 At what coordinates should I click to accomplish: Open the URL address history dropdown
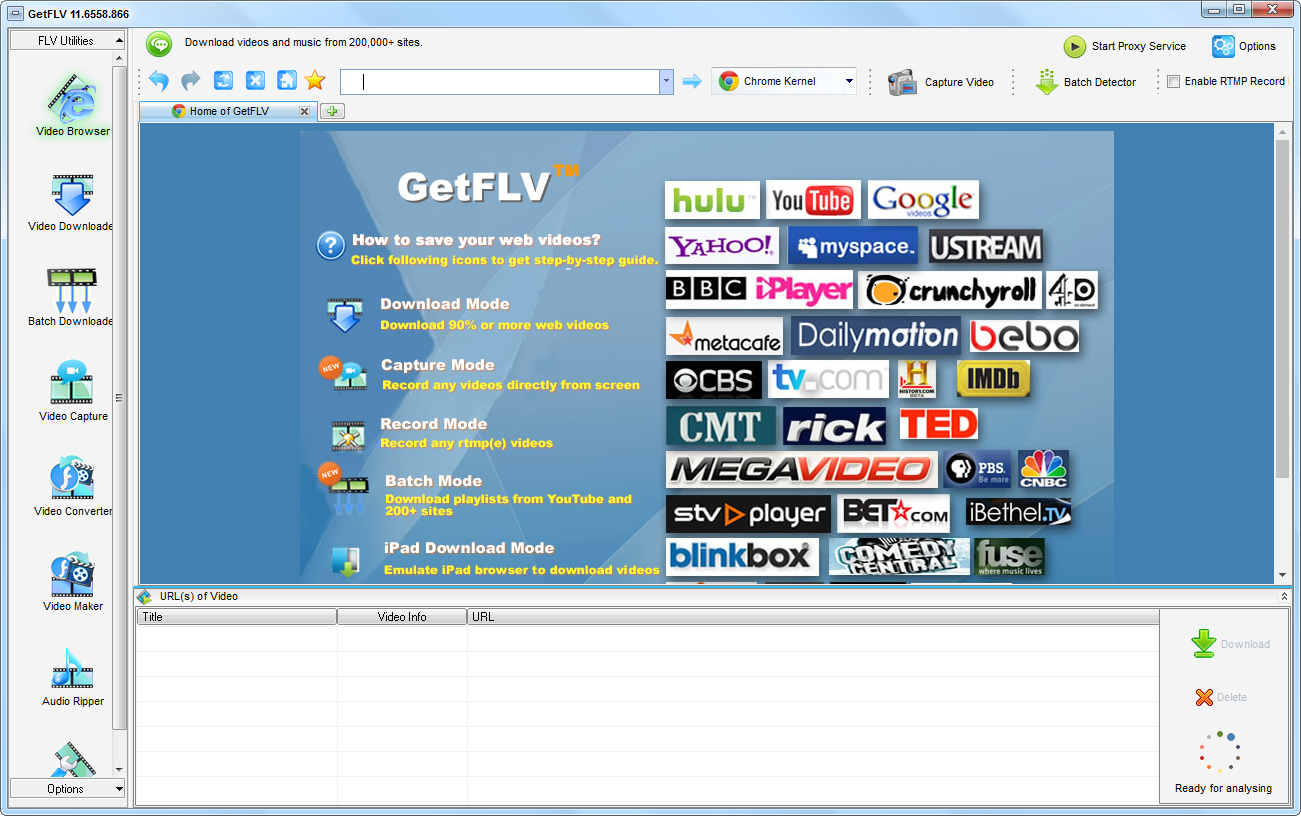tap(666, 82)
